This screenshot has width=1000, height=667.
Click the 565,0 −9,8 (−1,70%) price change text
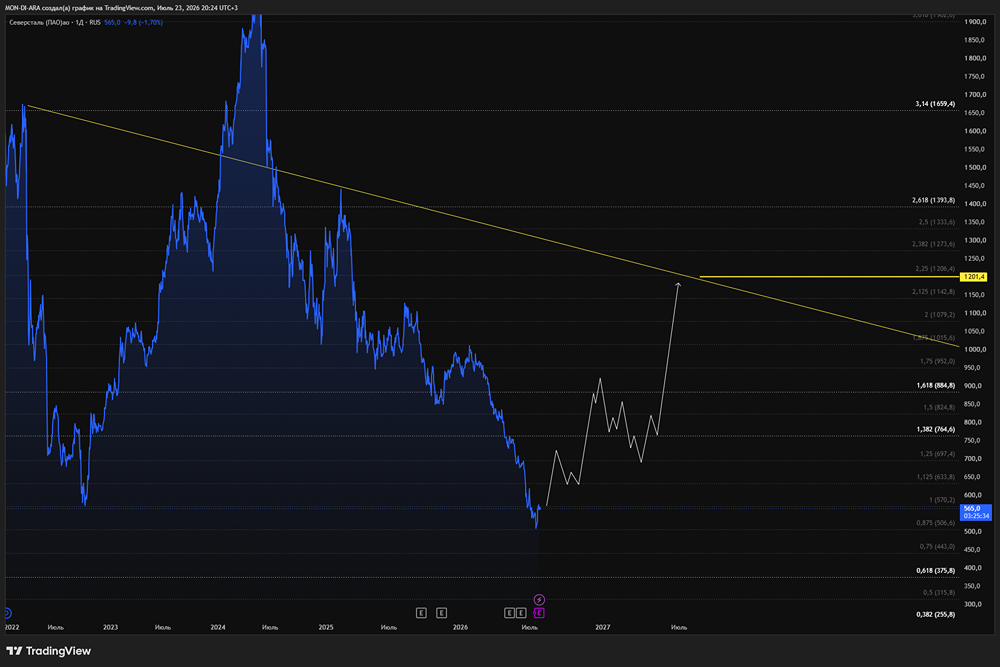tap(133, 22)
